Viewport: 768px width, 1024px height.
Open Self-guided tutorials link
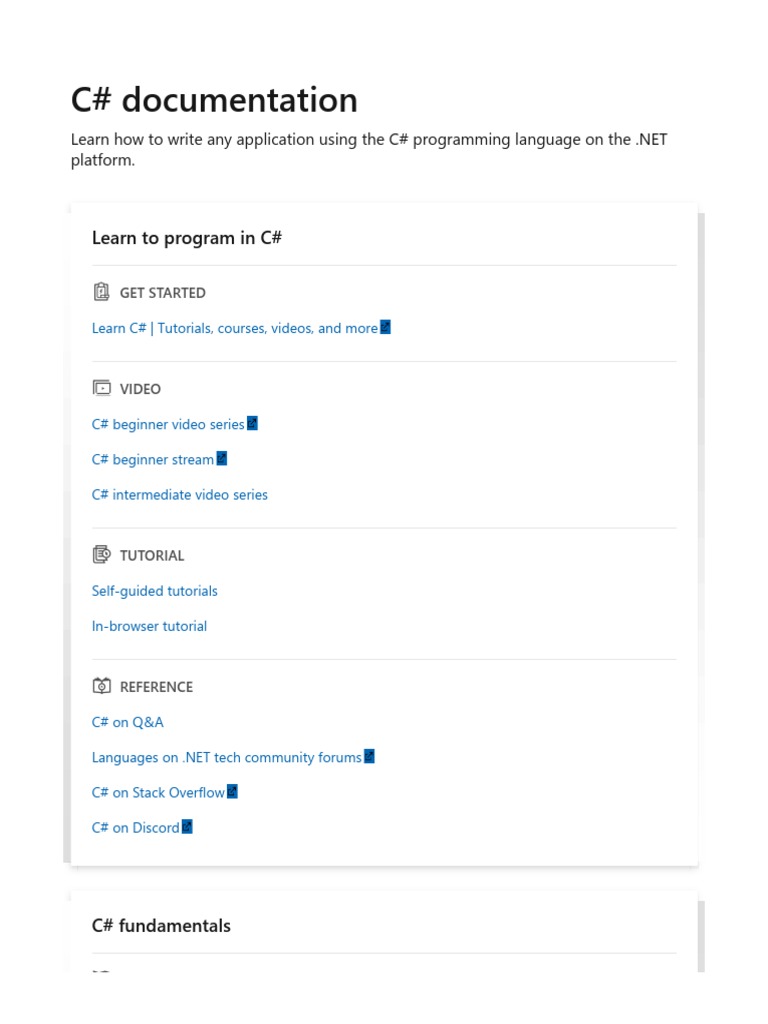(155, 591)
